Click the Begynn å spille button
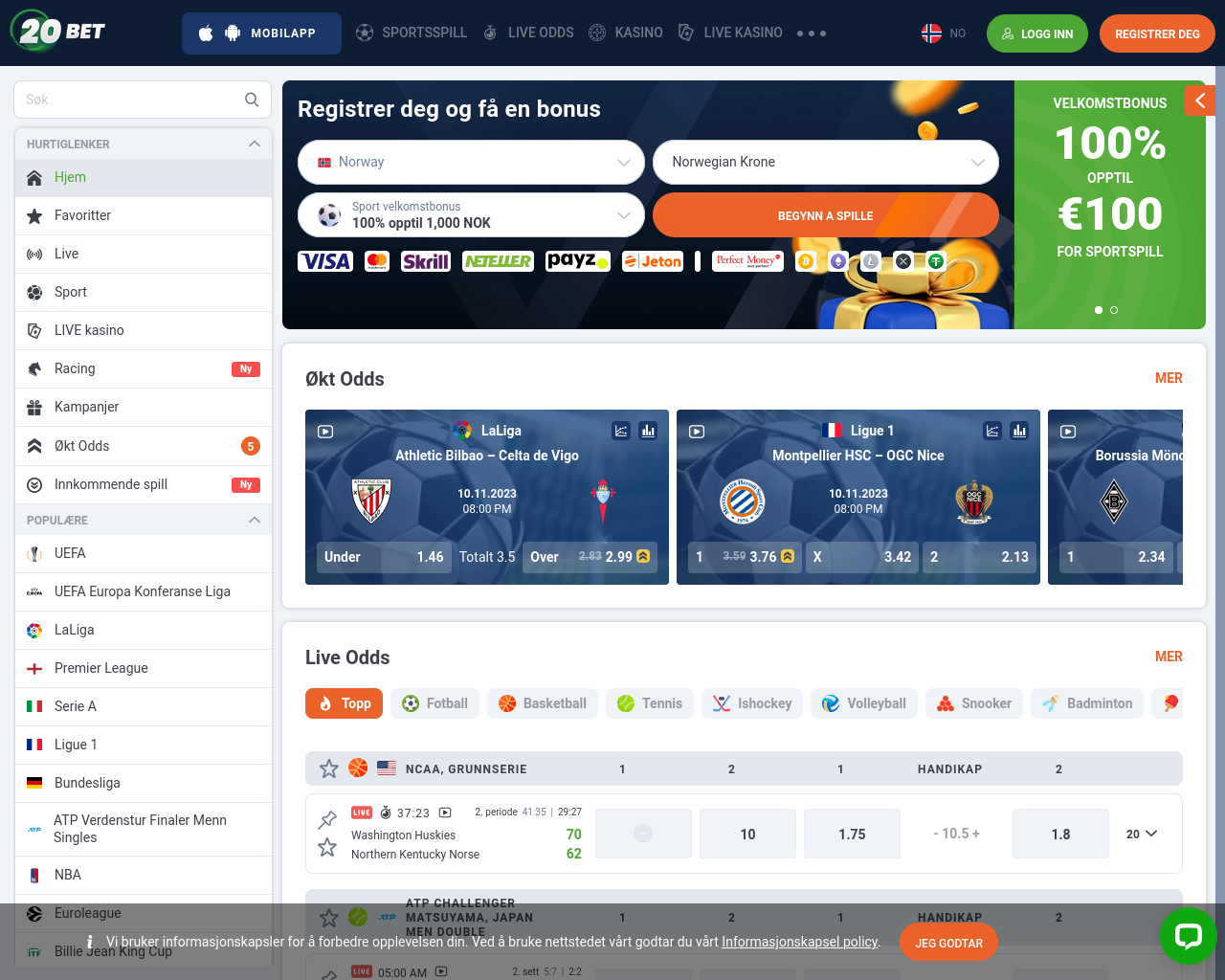Image resolution: width=1225 pixels, height=980 pixels. pyautogui.click(x=825, y=215)
